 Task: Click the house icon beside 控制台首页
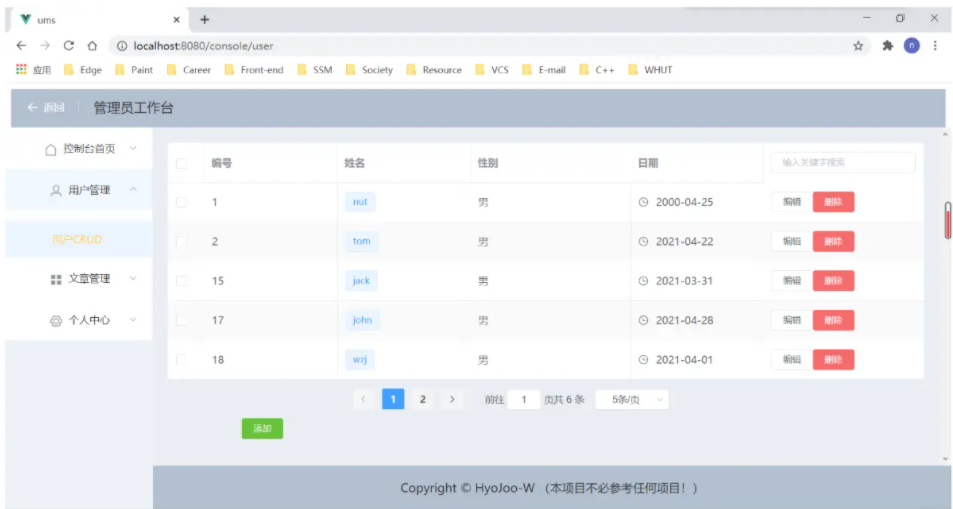51,149
